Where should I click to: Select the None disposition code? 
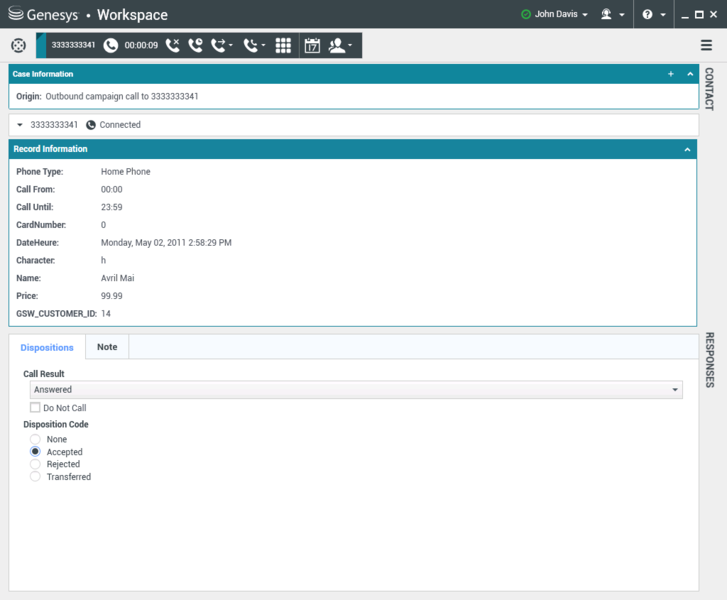point(35,439)
